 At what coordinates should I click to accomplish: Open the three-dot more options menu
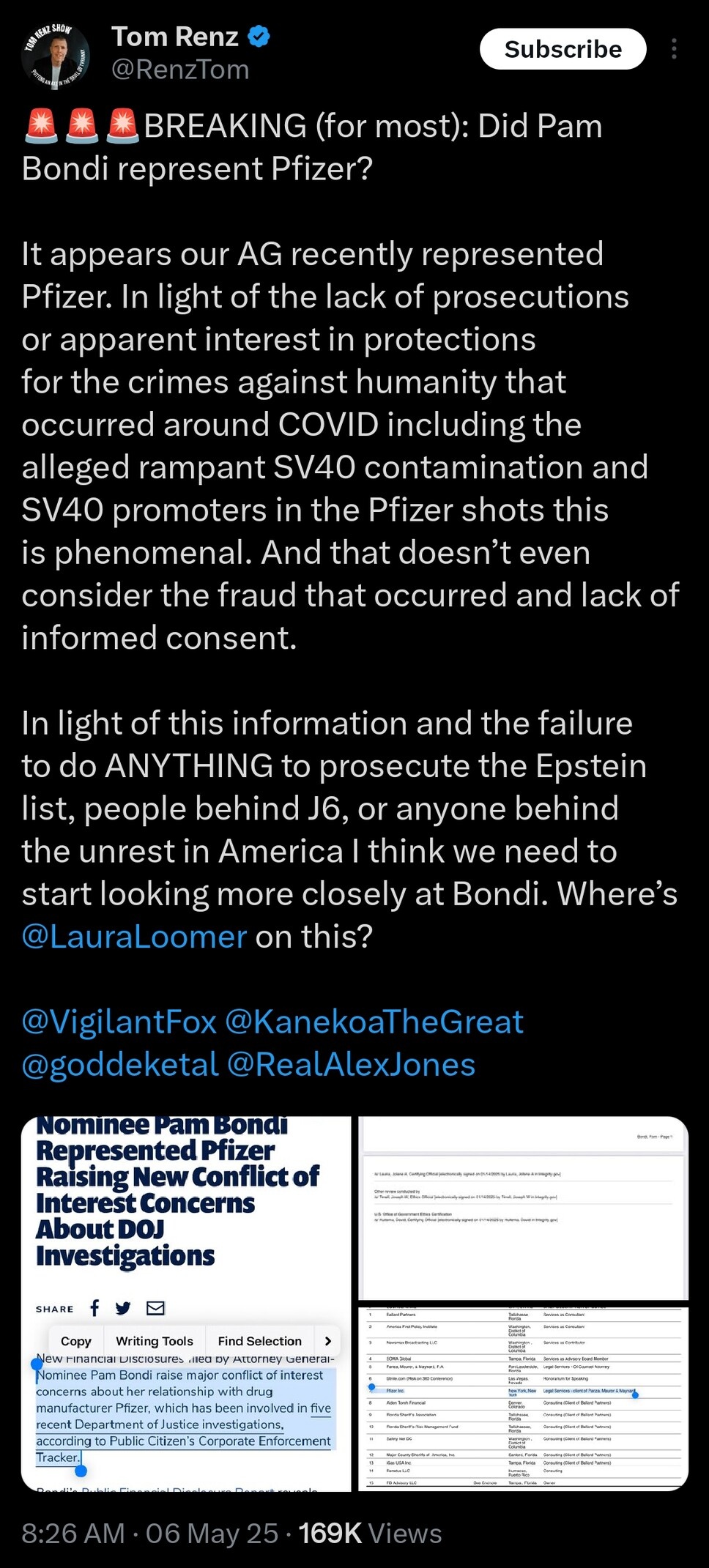click(x=673, y=49)
